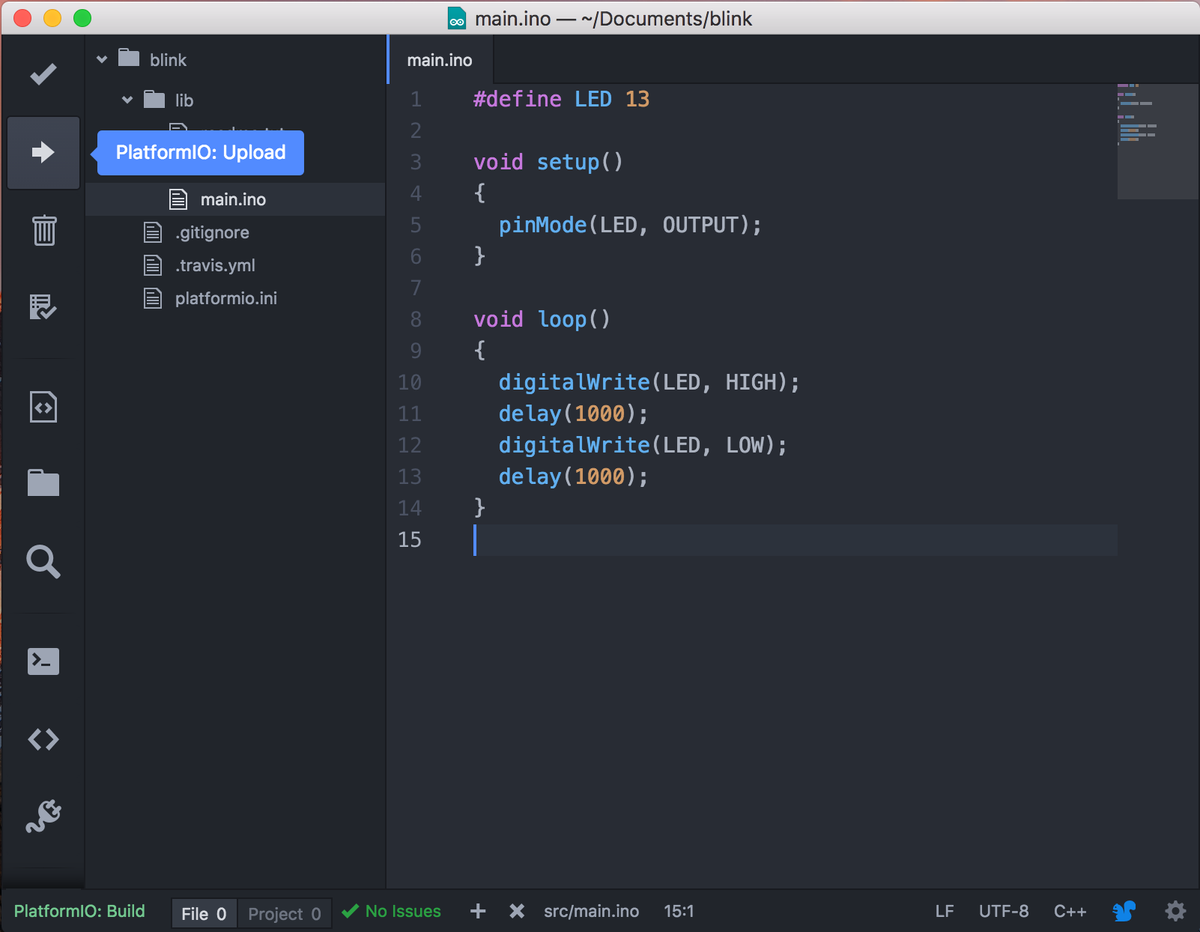
Task: Collapse the blink folder
Action: coord(101,59)
